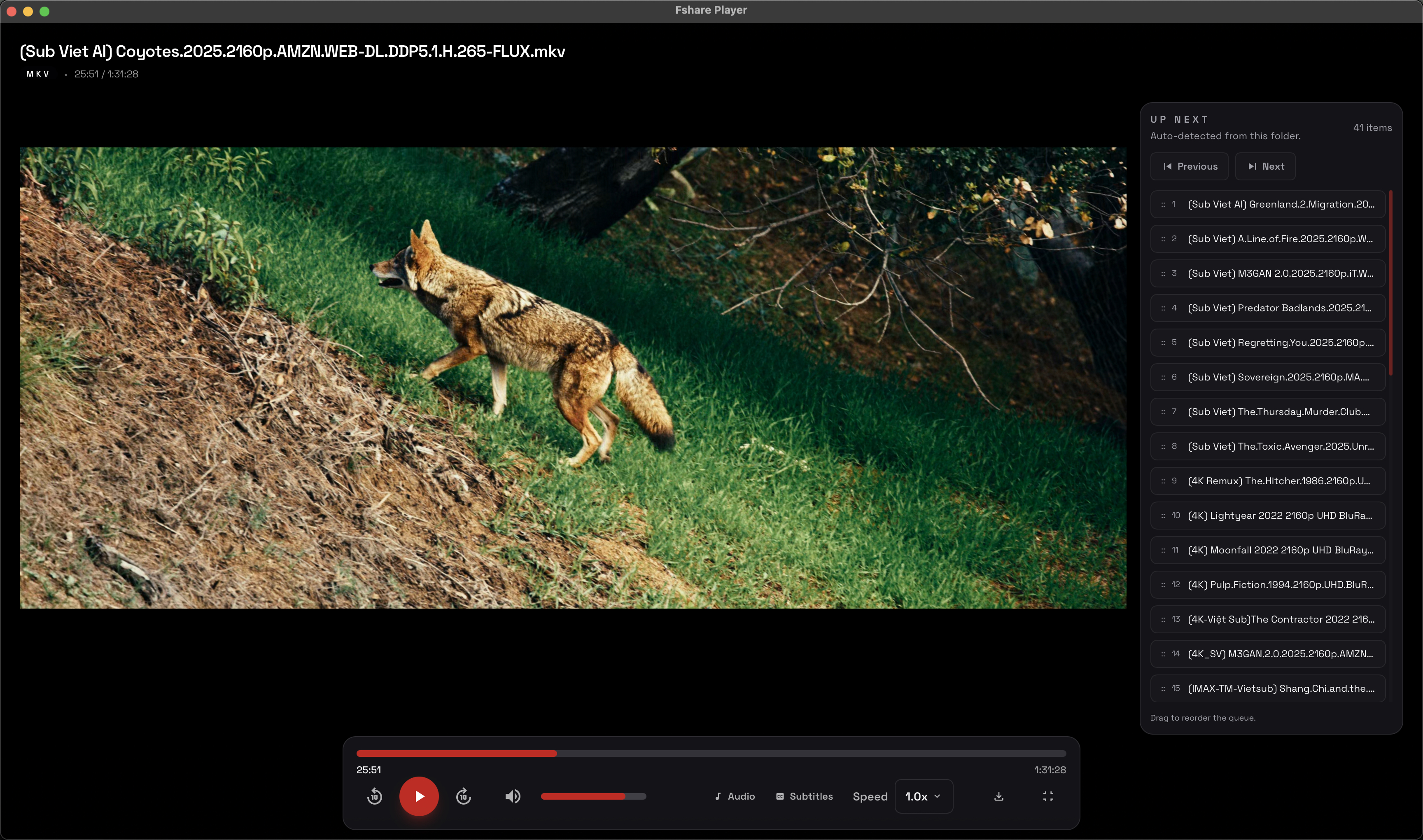Screen dimensions: 1423x840
Task: Skip forward 10 seconds icon
Action: (x=463, y=796)
